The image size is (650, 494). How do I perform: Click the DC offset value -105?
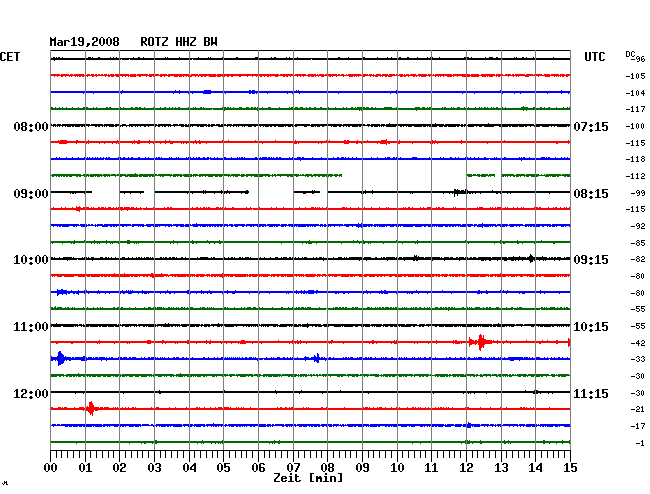(x=635, y=76)
